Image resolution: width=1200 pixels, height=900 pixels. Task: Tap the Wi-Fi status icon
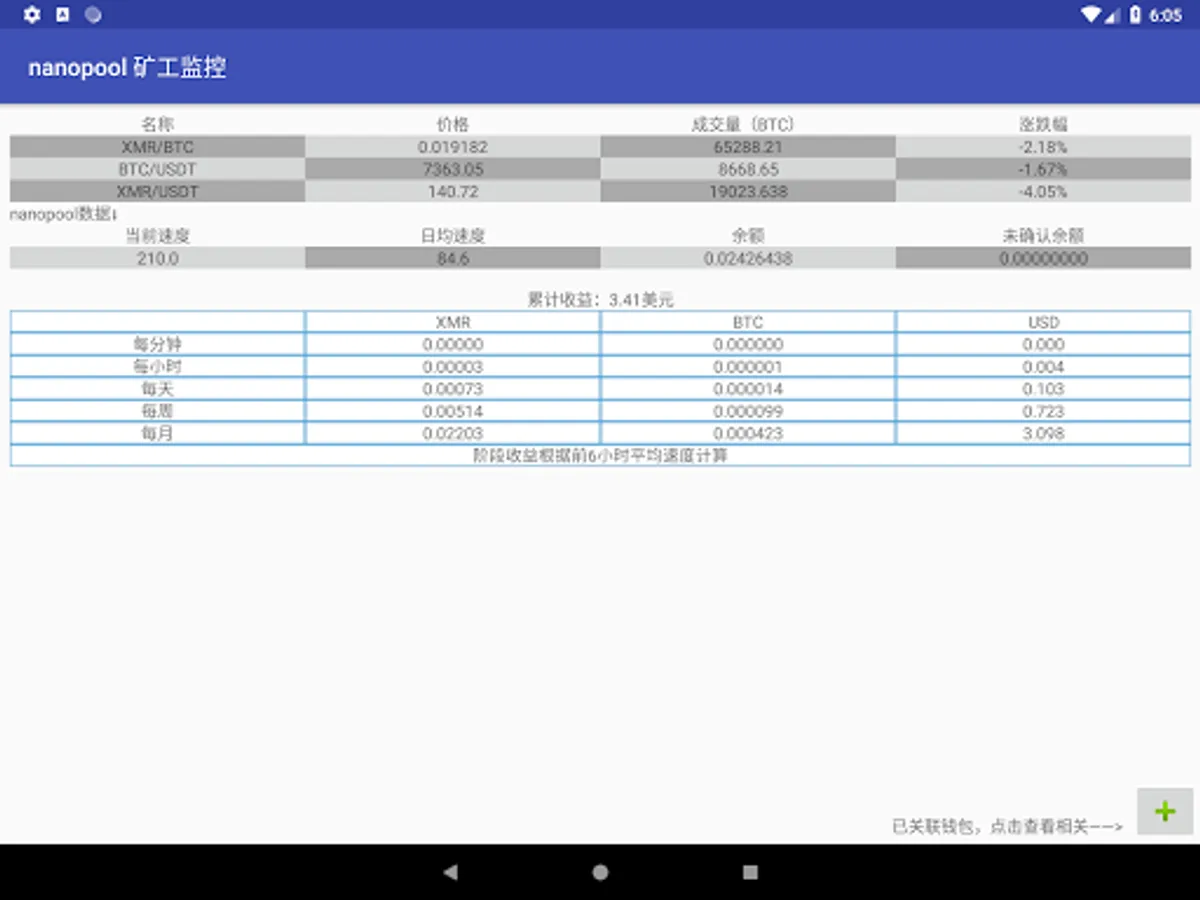point(1090,15)
